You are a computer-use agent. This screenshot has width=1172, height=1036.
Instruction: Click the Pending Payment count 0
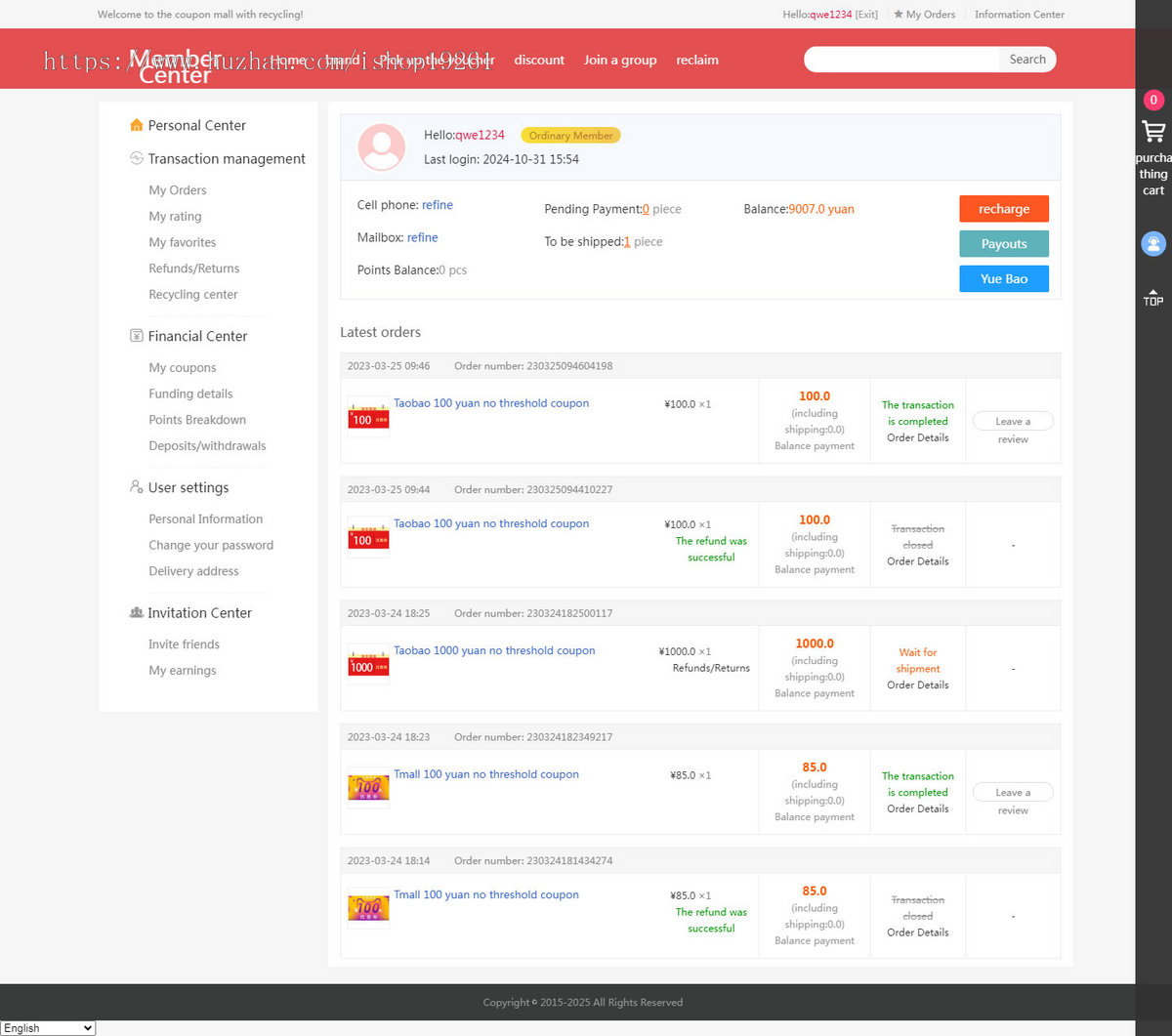point(646,209)
